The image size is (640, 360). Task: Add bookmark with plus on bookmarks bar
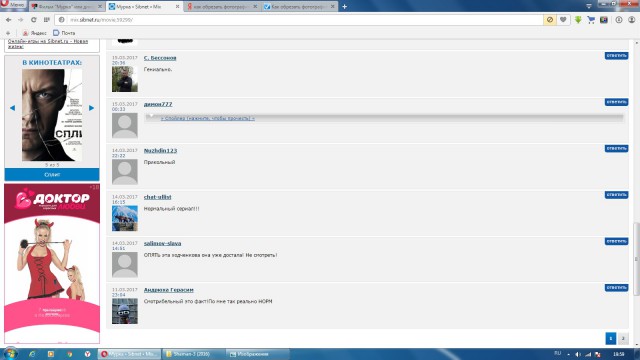point(8,33)
